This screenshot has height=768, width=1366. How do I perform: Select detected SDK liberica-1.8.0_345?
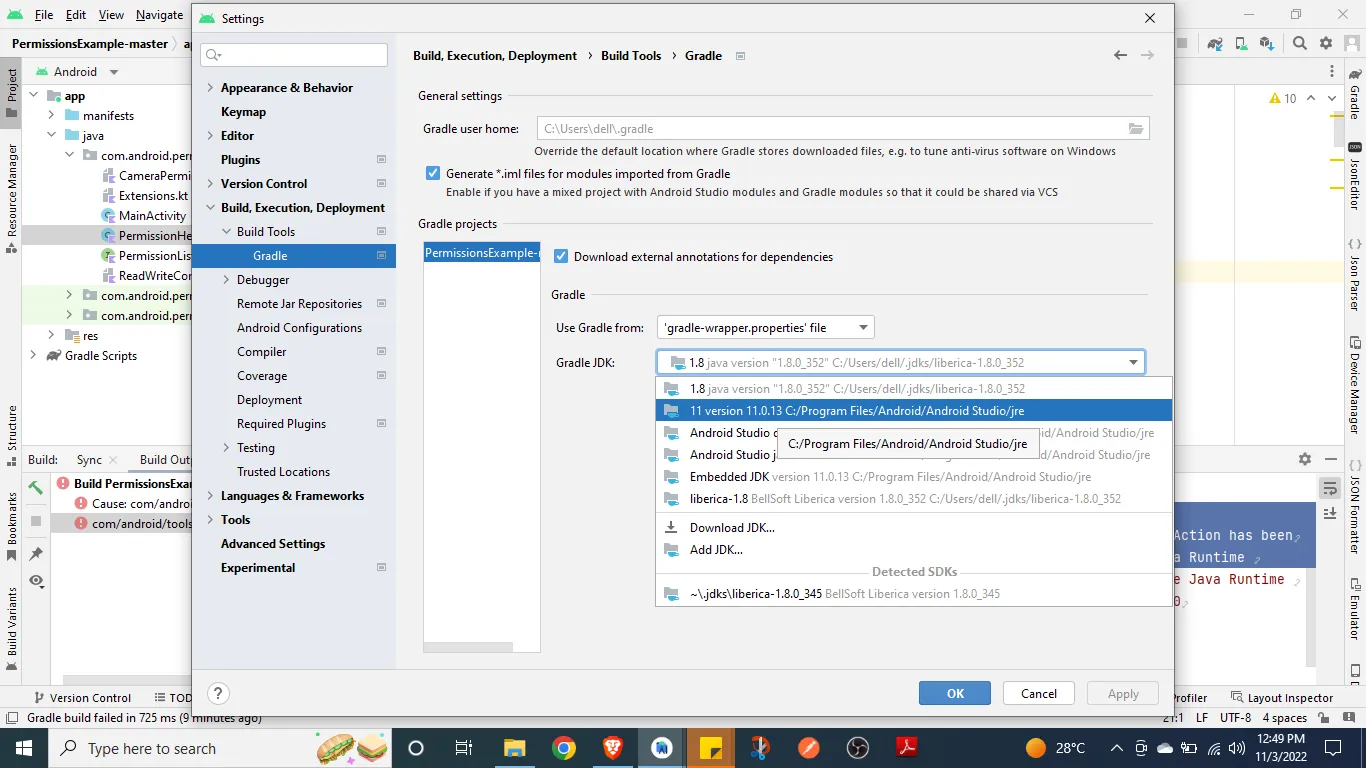914,593
